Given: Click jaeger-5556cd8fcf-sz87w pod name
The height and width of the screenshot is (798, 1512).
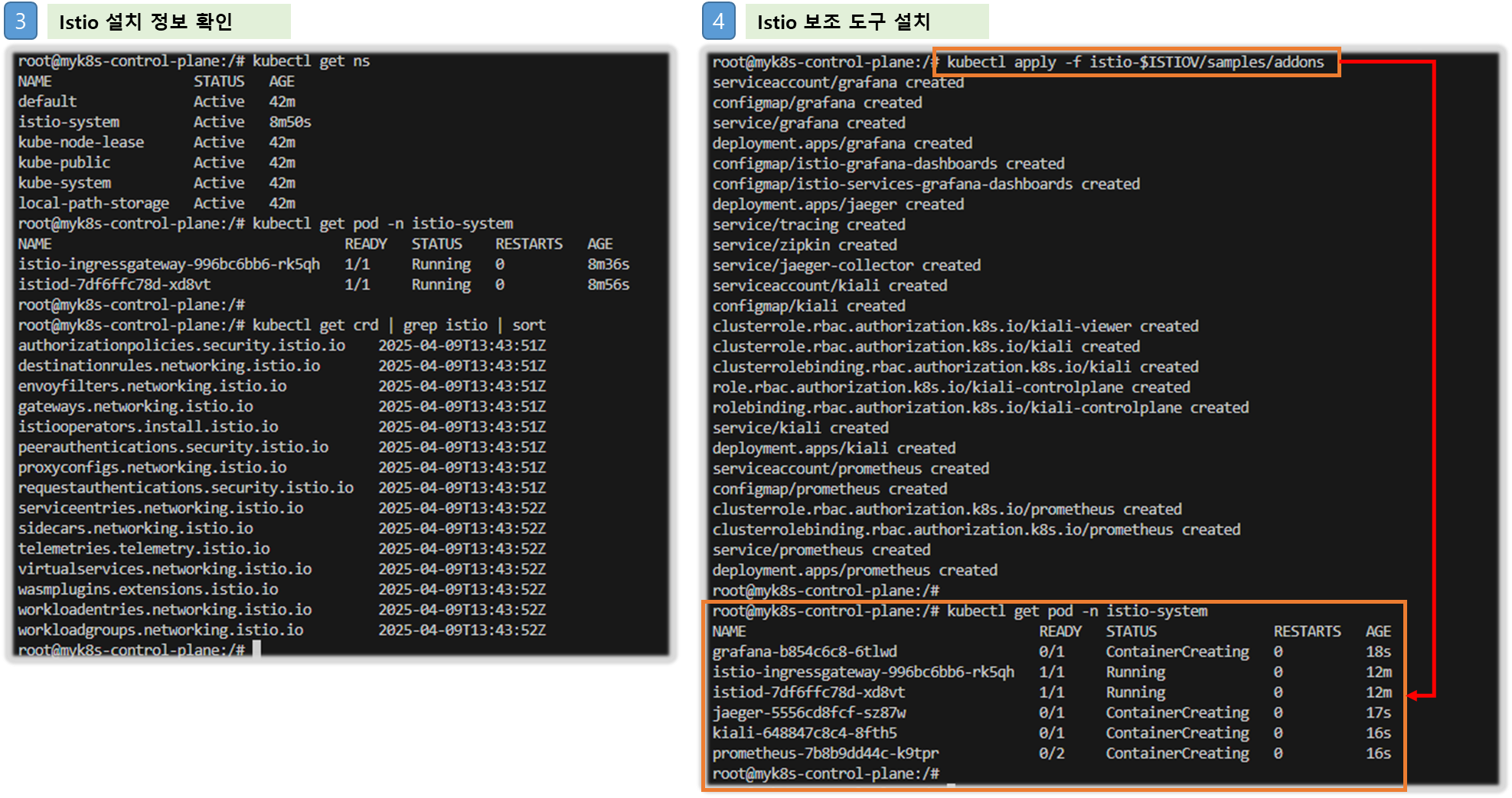Looking at the screenshot, I should 809,713.
